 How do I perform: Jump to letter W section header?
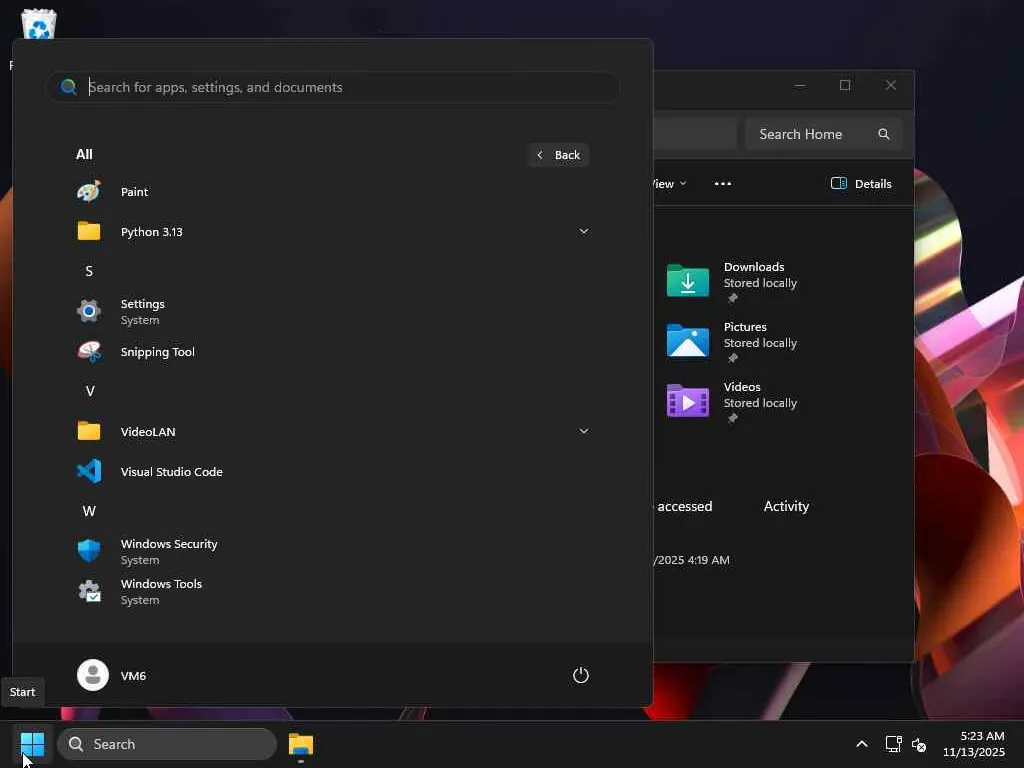click(89, 511)
